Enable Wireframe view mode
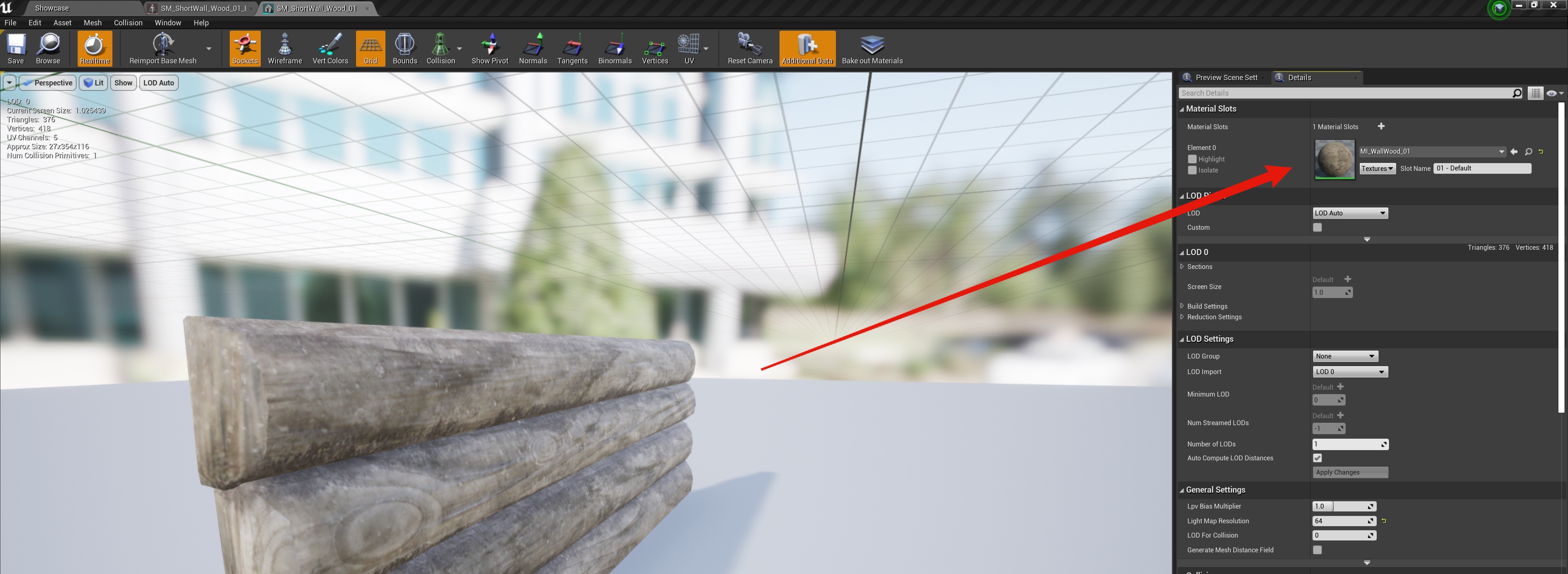 pyautogui.click(x=284, y=48)
